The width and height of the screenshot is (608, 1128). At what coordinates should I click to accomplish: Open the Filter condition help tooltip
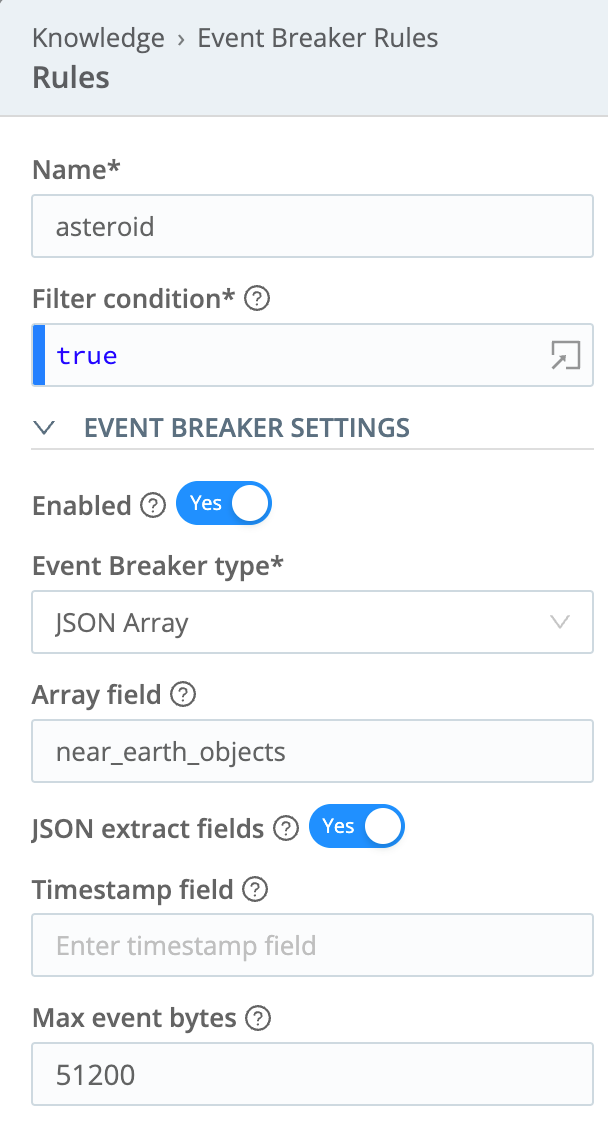tap(257, 298)
